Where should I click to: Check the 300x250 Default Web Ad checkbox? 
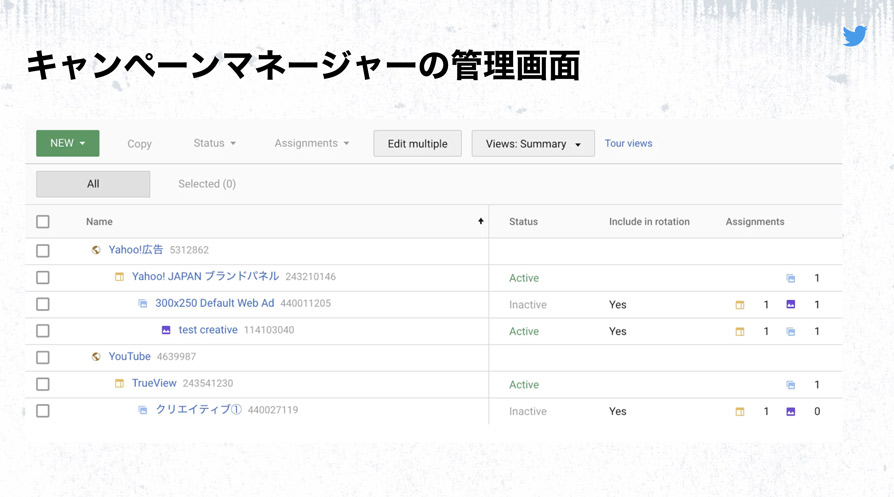coord(43,304)
